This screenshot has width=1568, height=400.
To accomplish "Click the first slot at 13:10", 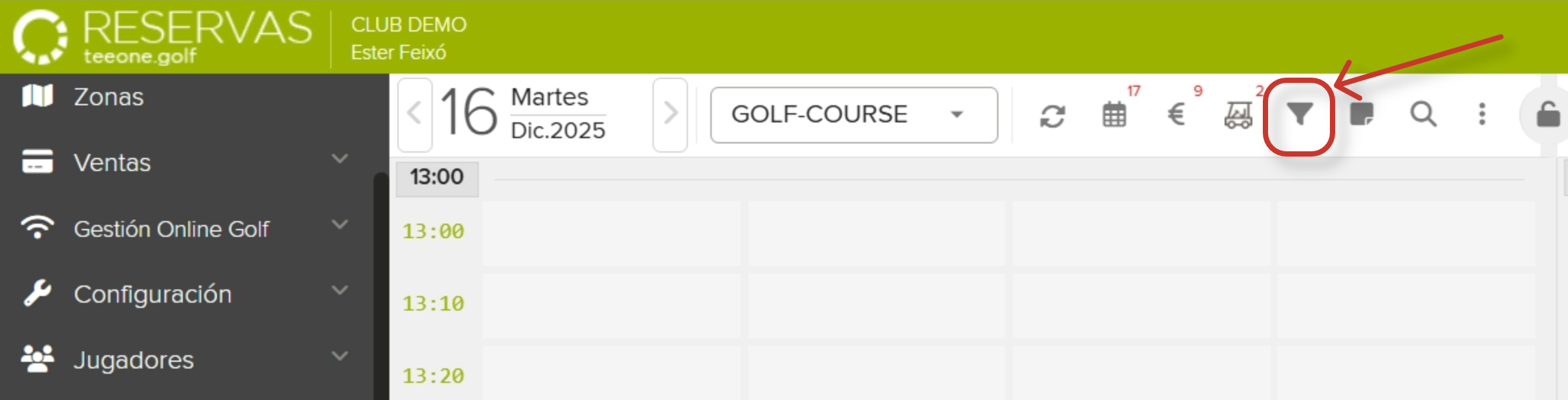I will click(611, 305).
